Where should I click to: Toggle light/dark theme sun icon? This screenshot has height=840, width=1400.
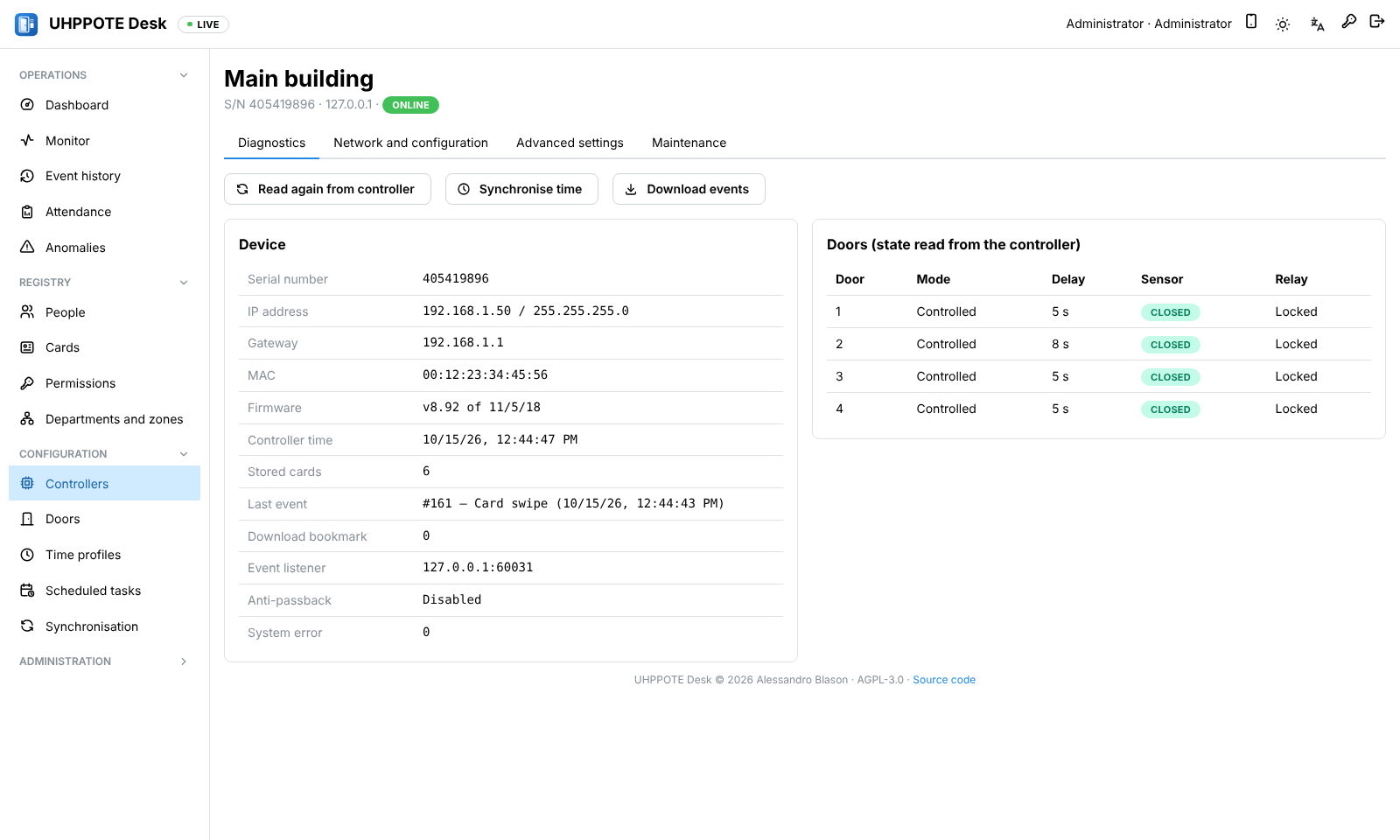pyautogui.click(x=1283, y=24)
